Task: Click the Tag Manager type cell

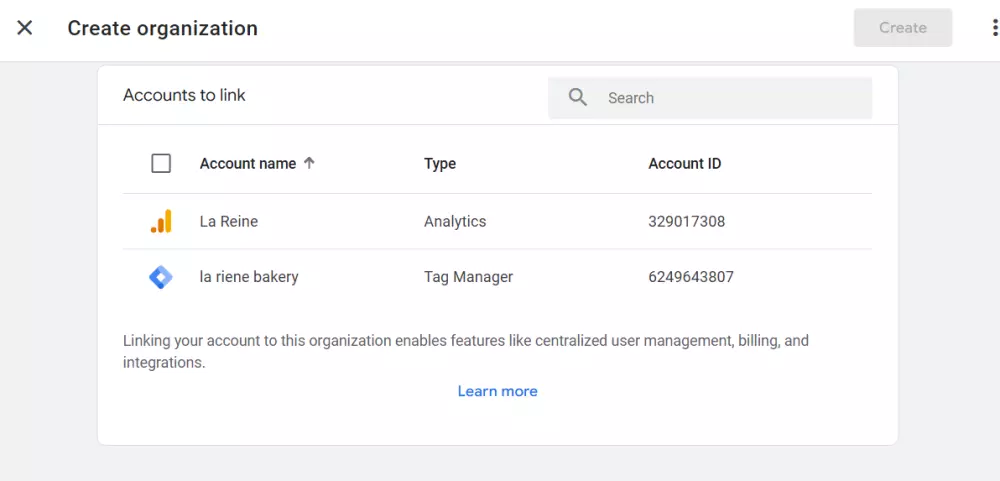Action: tap(468, 277)
